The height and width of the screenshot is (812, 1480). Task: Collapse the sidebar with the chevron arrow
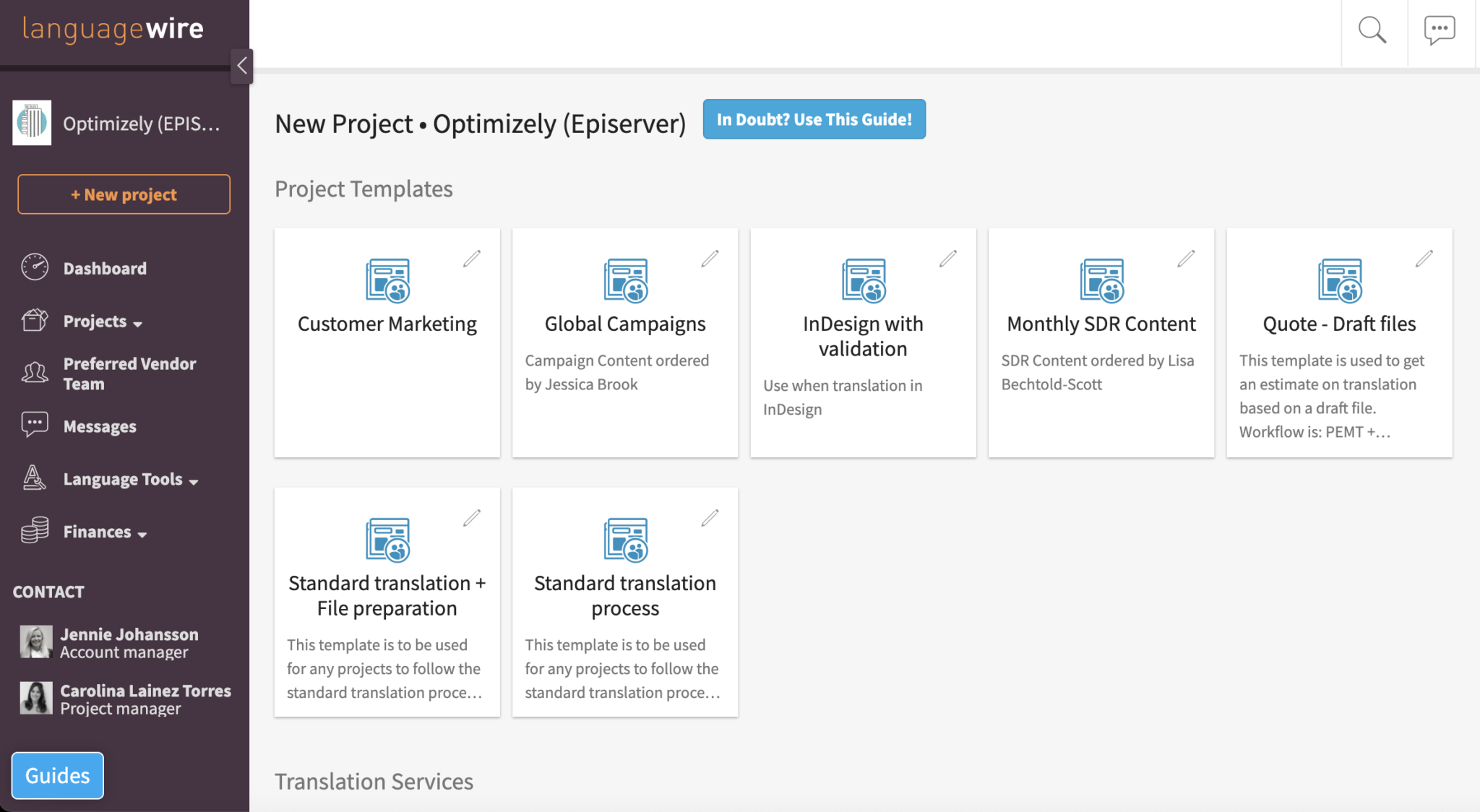point(242,66)
